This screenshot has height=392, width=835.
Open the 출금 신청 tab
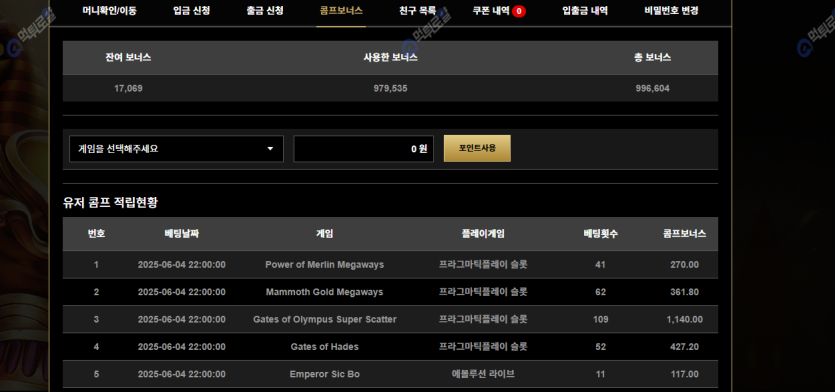click(x=265, y=11)
